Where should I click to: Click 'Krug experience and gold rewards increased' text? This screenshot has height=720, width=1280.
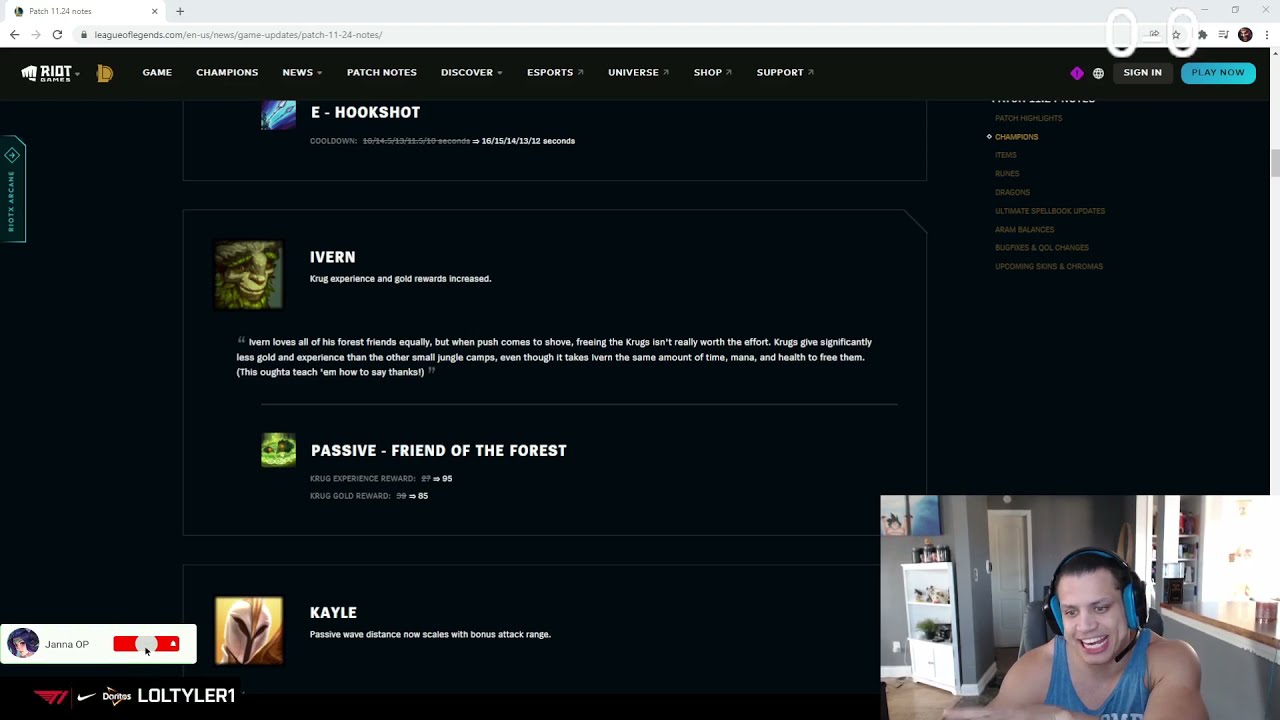400,279
